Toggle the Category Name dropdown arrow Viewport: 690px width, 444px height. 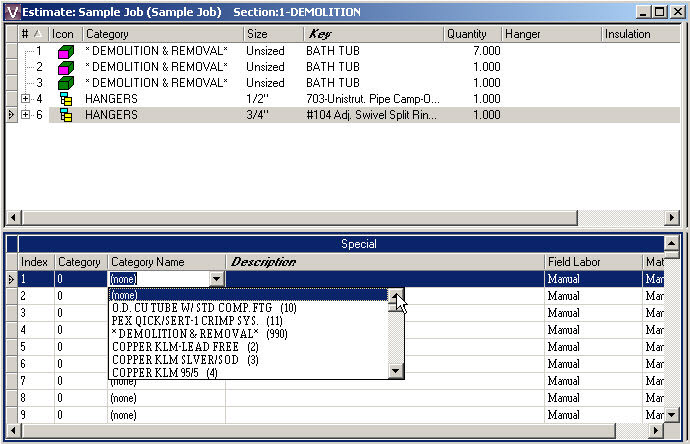coord(217,279)
